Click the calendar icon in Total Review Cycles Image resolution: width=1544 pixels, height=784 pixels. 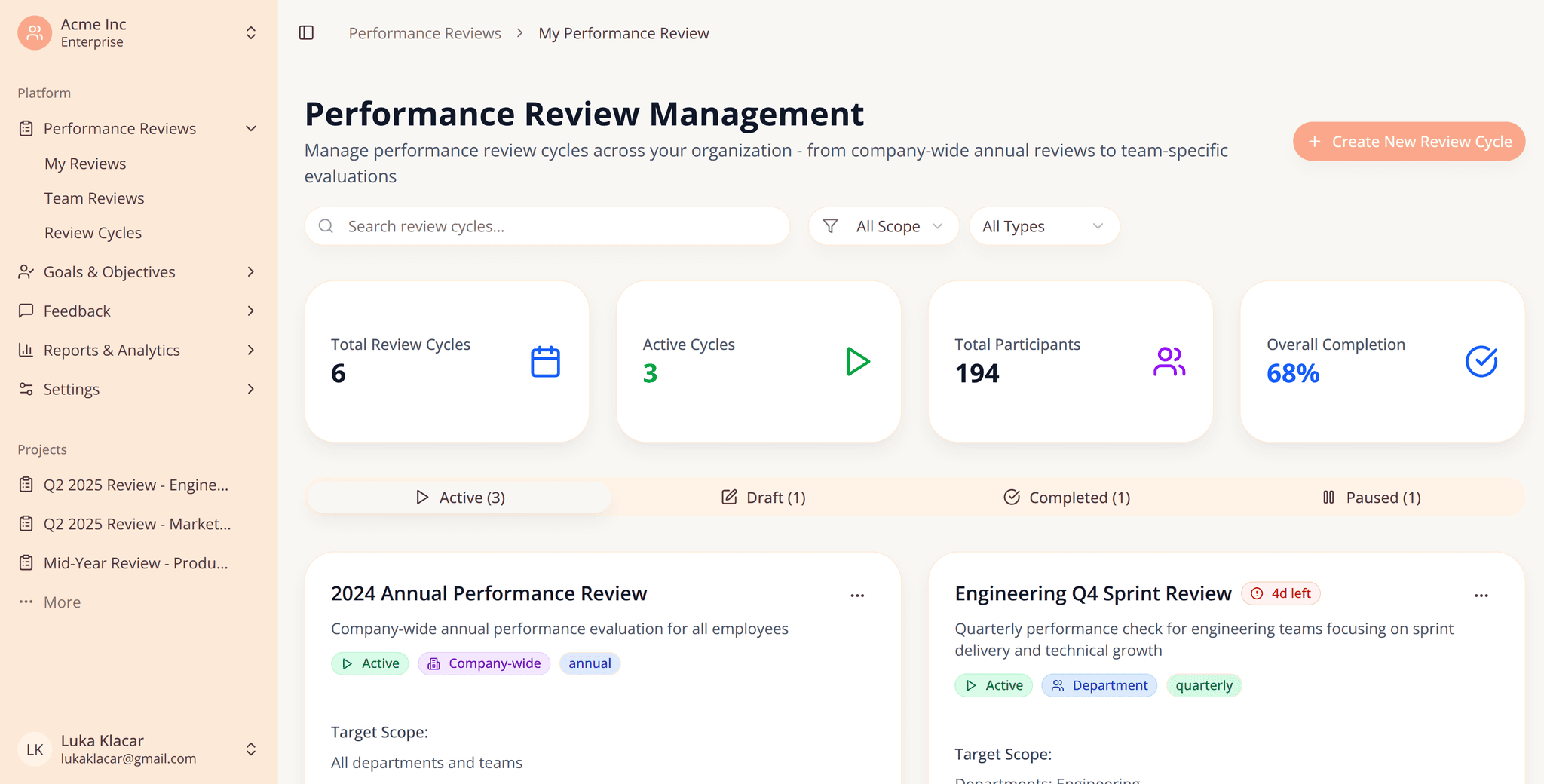[545, 362]
